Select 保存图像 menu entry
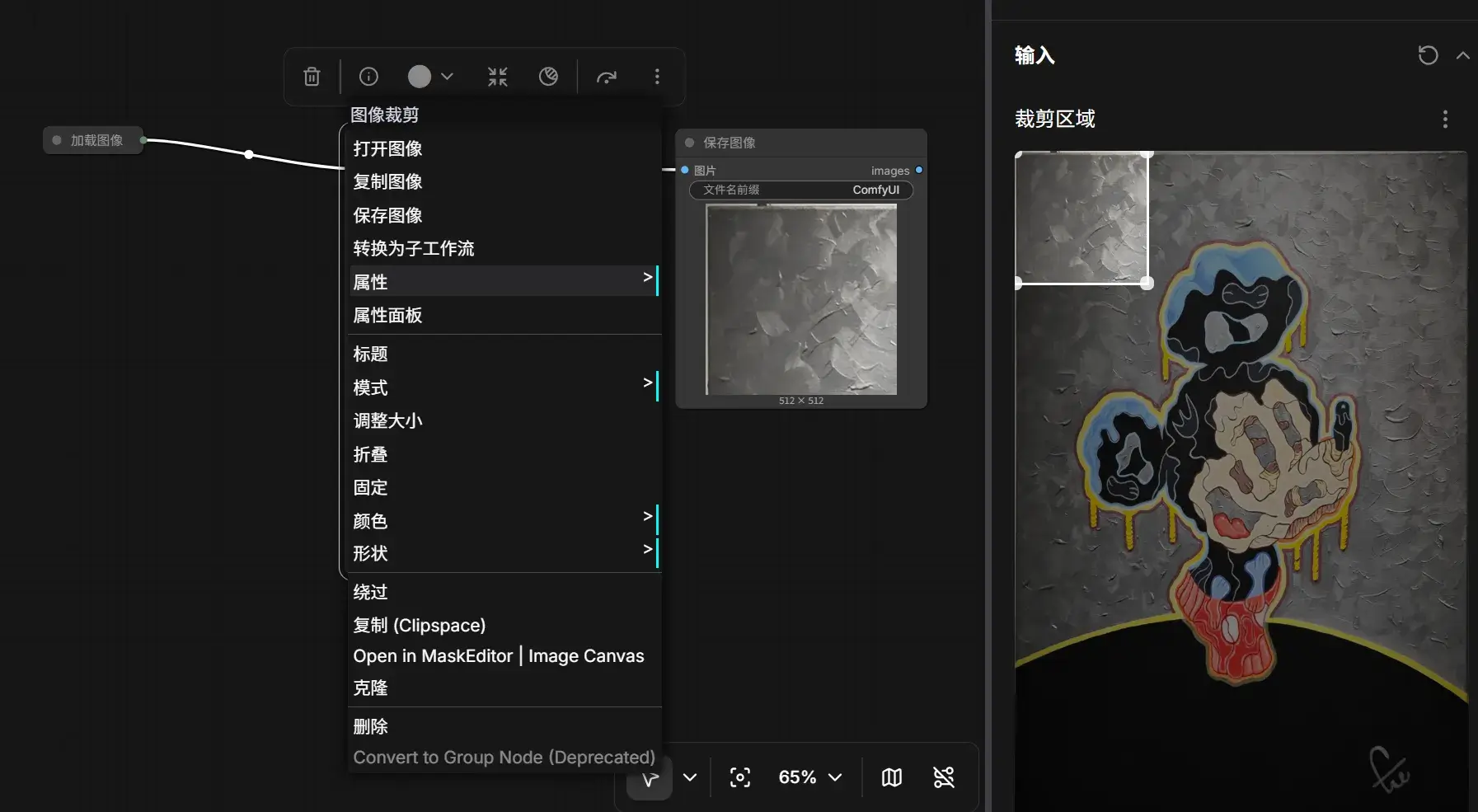 click(504, 215)
